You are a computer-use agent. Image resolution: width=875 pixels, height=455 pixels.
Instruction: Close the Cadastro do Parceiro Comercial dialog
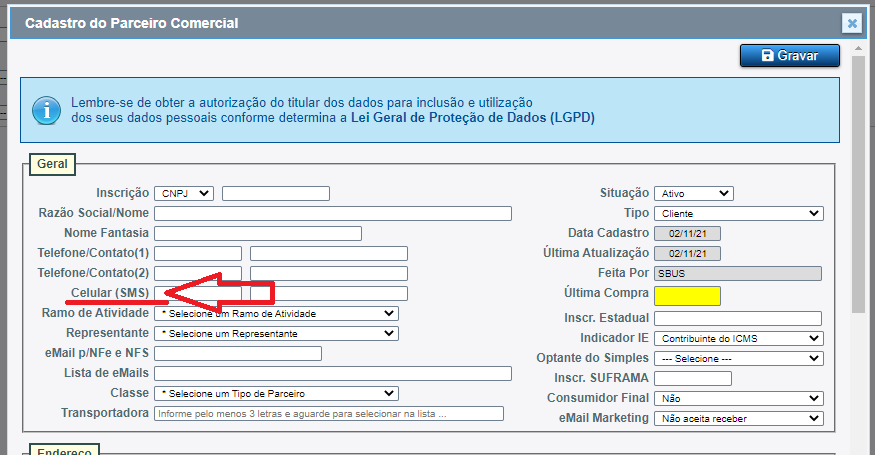tap(851, 22)
